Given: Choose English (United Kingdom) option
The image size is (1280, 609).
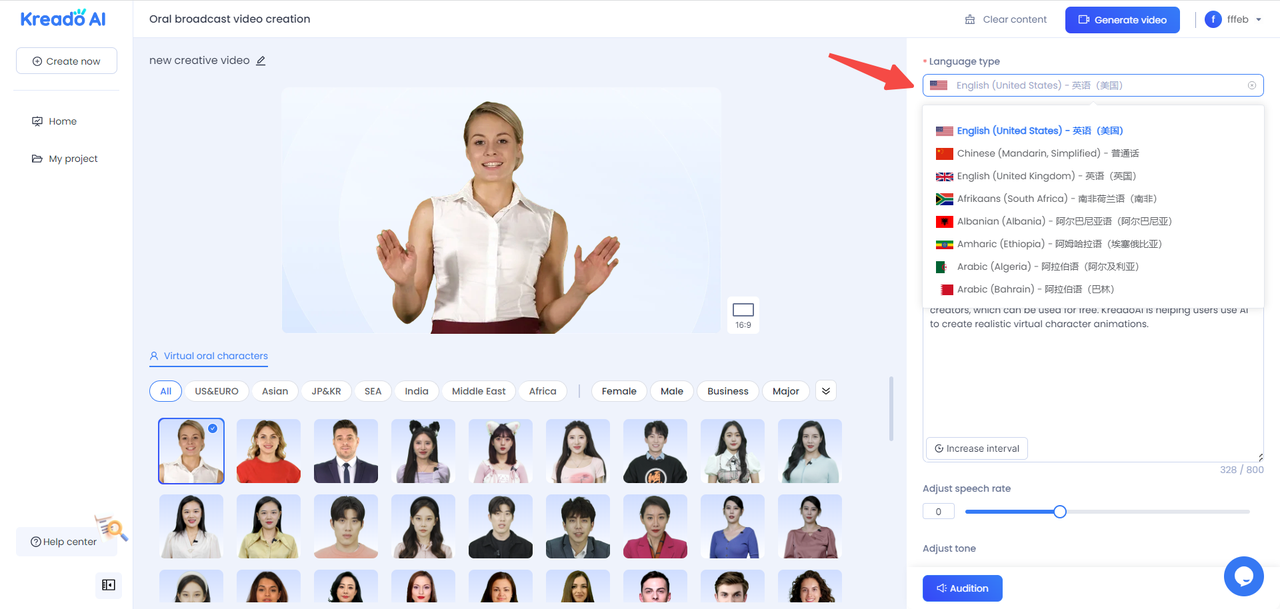Looking at the screenshot, I should pos(1093,176).
